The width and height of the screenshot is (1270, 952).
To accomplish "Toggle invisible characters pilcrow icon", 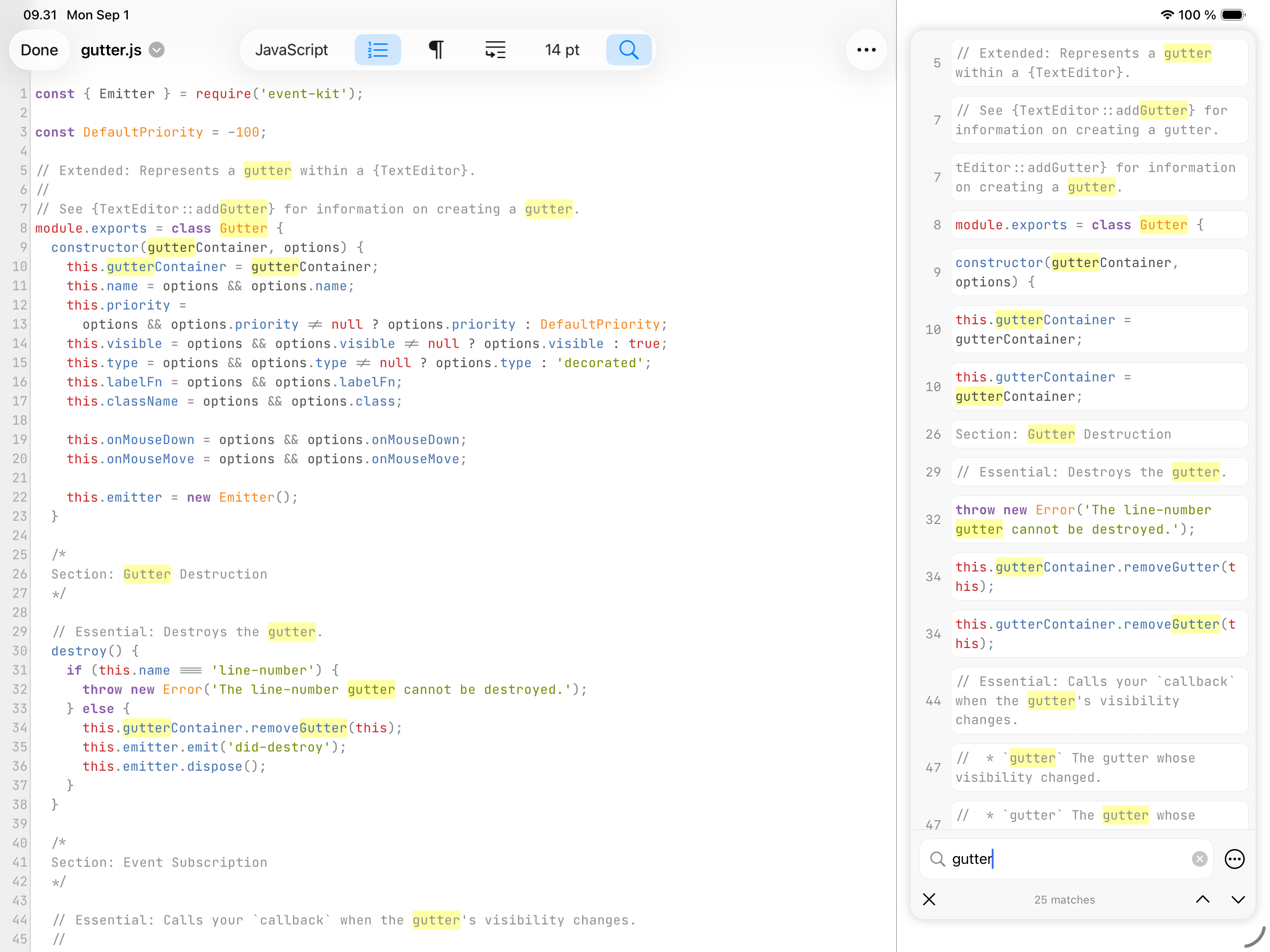I will click(x=437, y=50).
